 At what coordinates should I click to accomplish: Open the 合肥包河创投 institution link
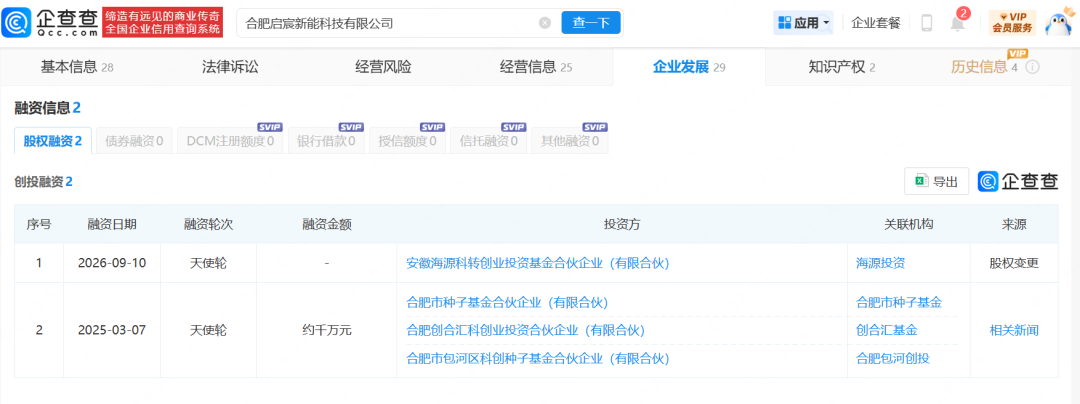click(x=891, y=359)
